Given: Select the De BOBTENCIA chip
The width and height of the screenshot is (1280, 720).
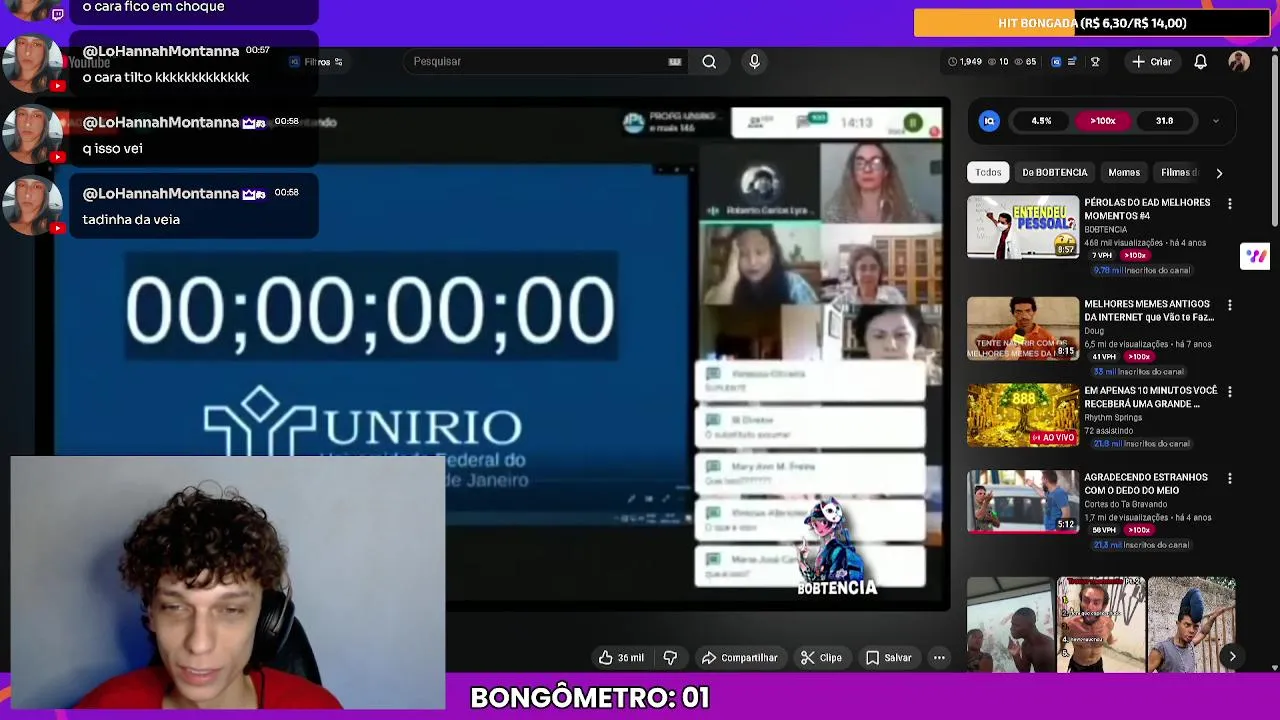Looking at the screenshot, I should (1054, 173).
